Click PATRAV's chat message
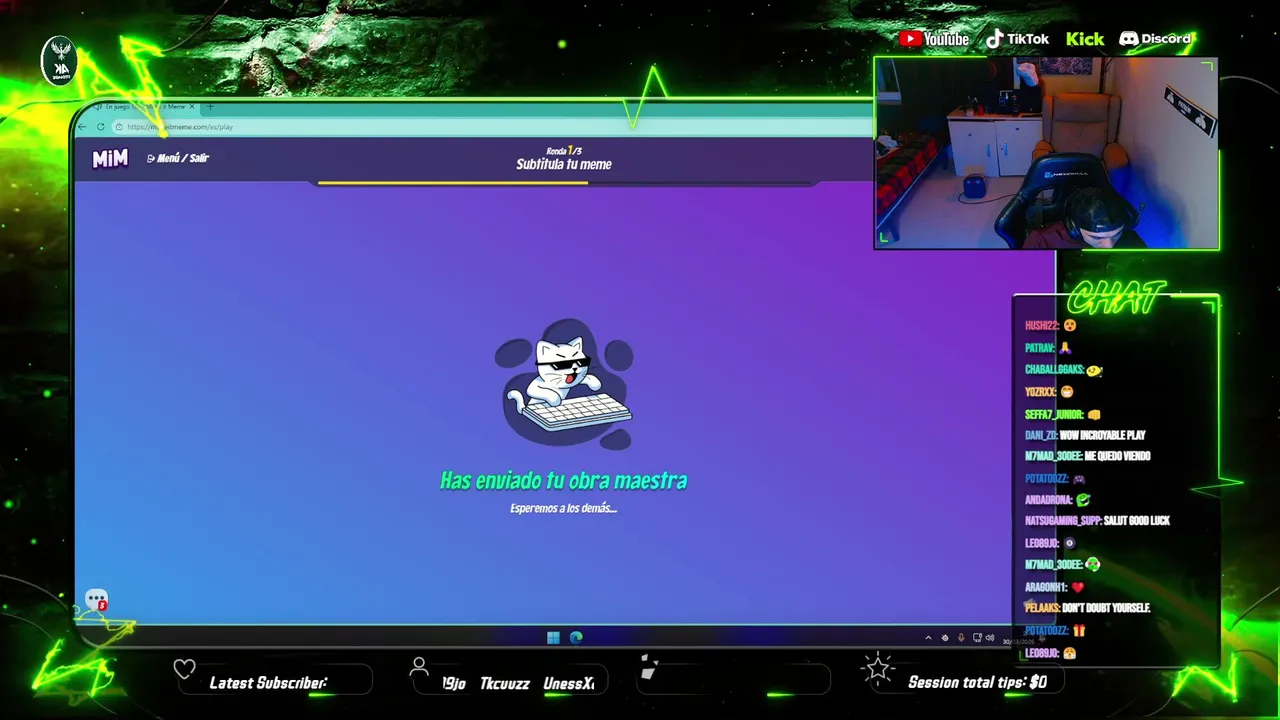This screenshot has width=1280, height=720. point(1048,348)
